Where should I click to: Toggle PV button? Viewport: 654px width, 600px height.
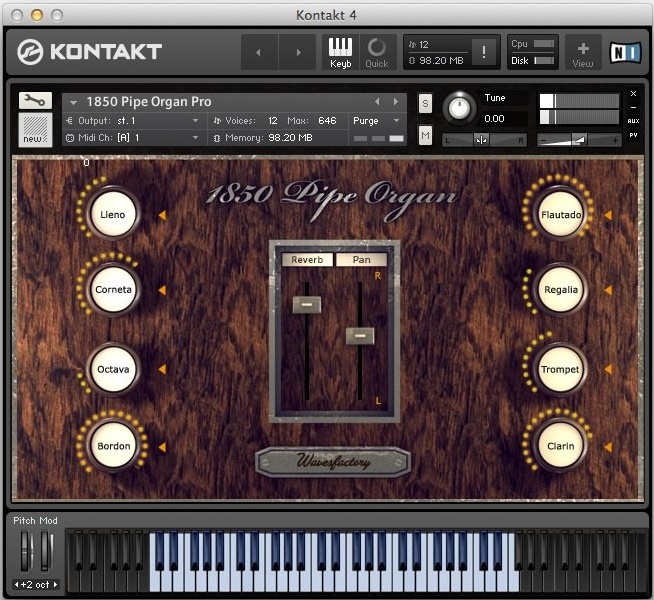(x=633, y=135)
